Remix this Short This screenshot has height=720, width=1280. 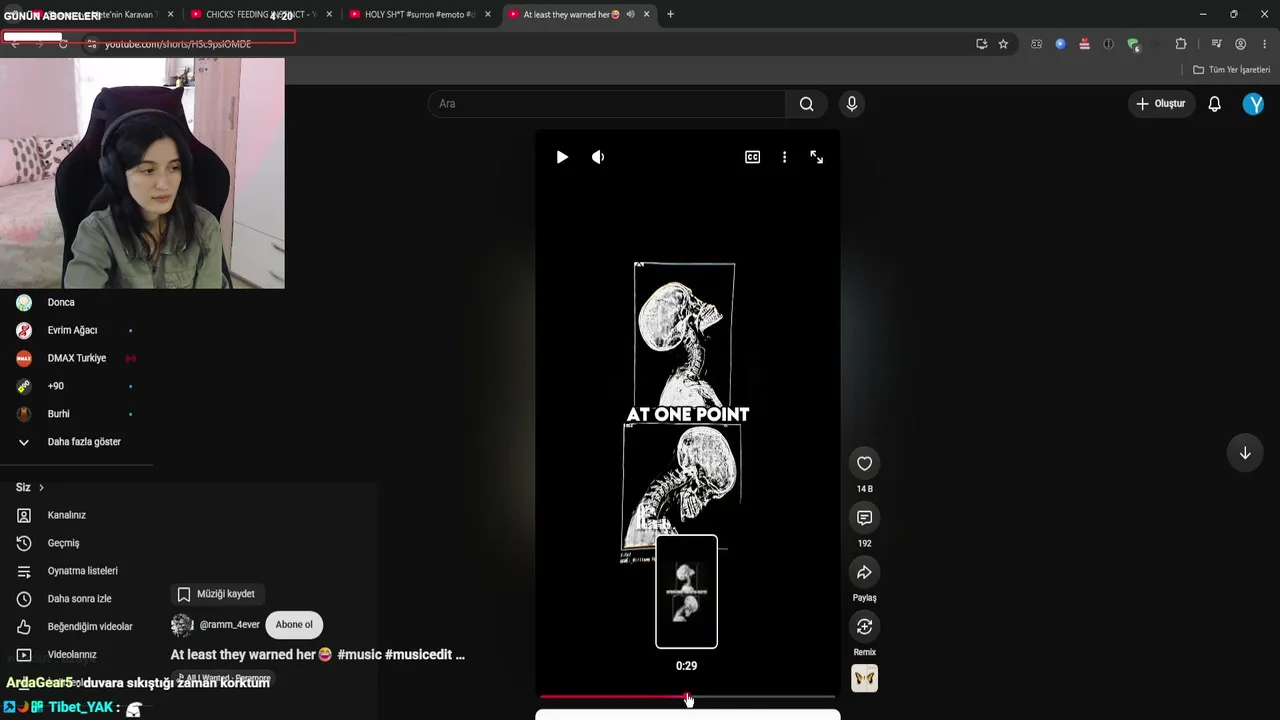point(864,626)
